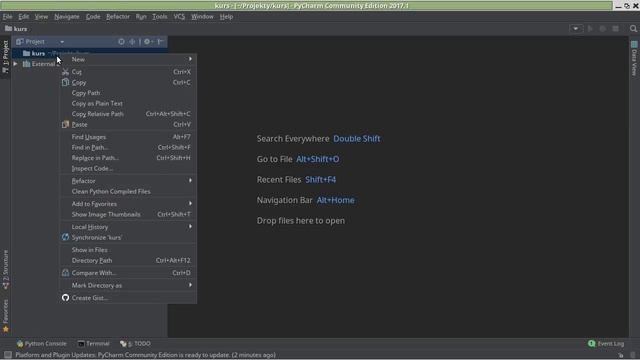Open run configuration dropdown in toolbar
This screenshot has height=360, width=640.
pyautogui.click(x=576, y=29)
